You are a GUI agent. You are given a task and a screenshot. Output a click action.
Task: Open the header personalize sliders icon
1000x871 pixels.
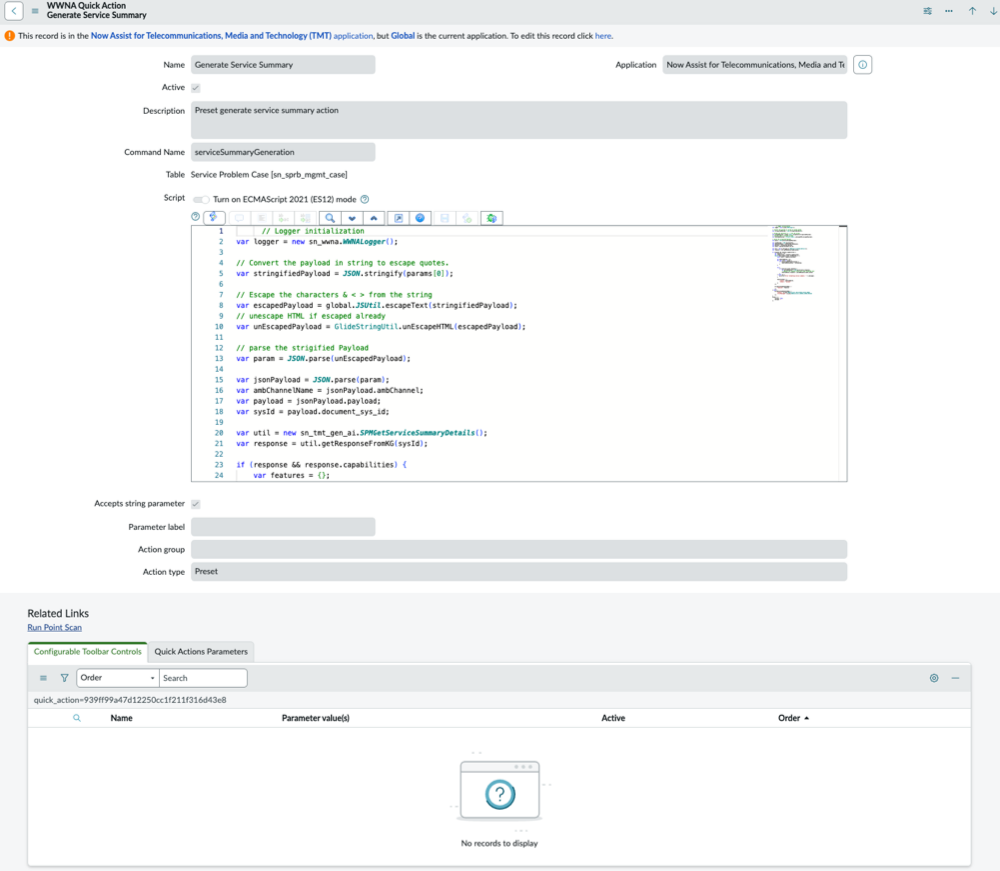[x=927, y=11]
